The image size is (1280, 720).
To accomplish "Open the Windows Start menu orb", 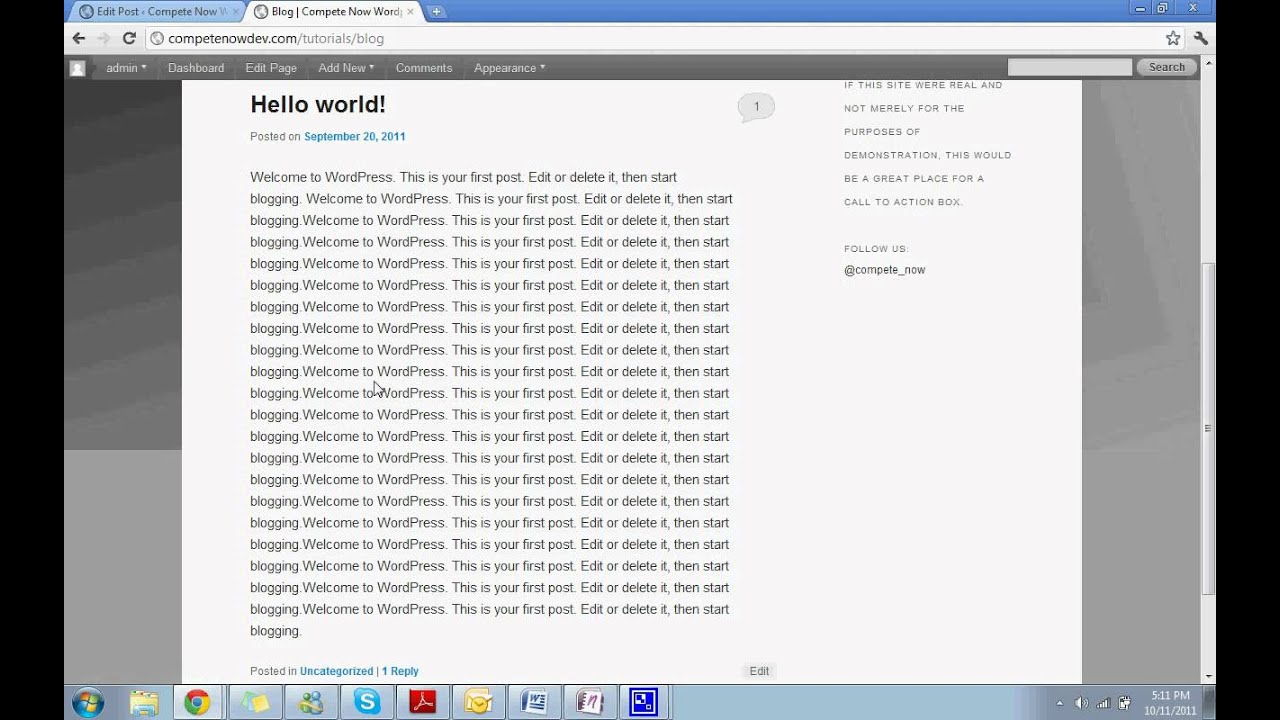I will 88,702.
